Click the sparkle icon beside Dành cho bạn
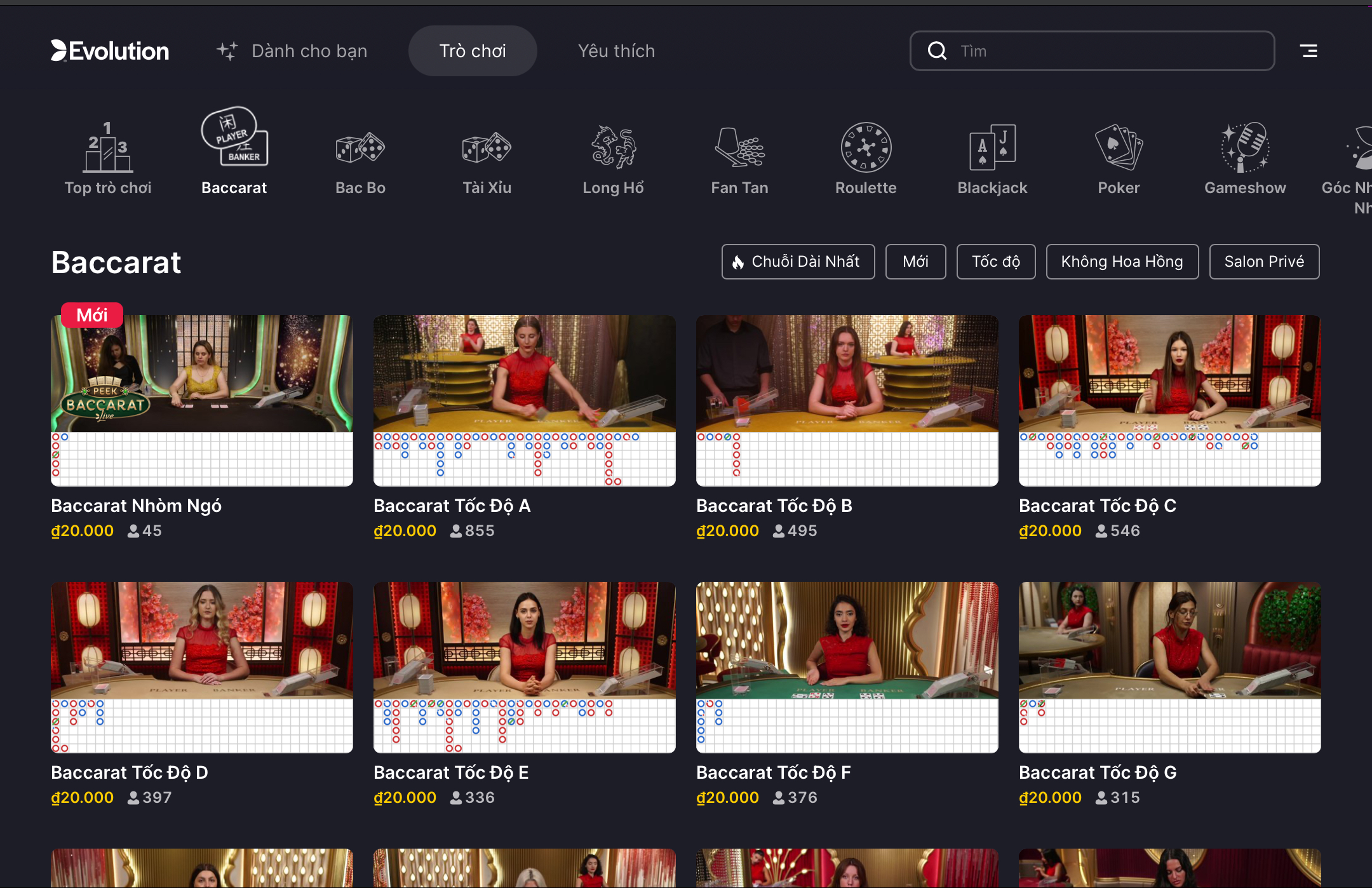The image size is (1372, 888). (227, 51)
